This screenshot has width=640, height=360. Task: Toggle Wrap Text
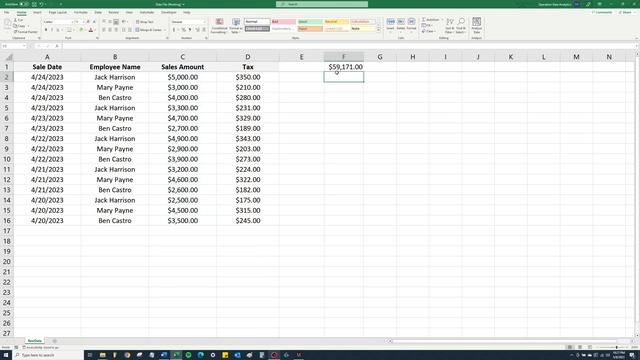pyautogui.click(x=144, y=22)
